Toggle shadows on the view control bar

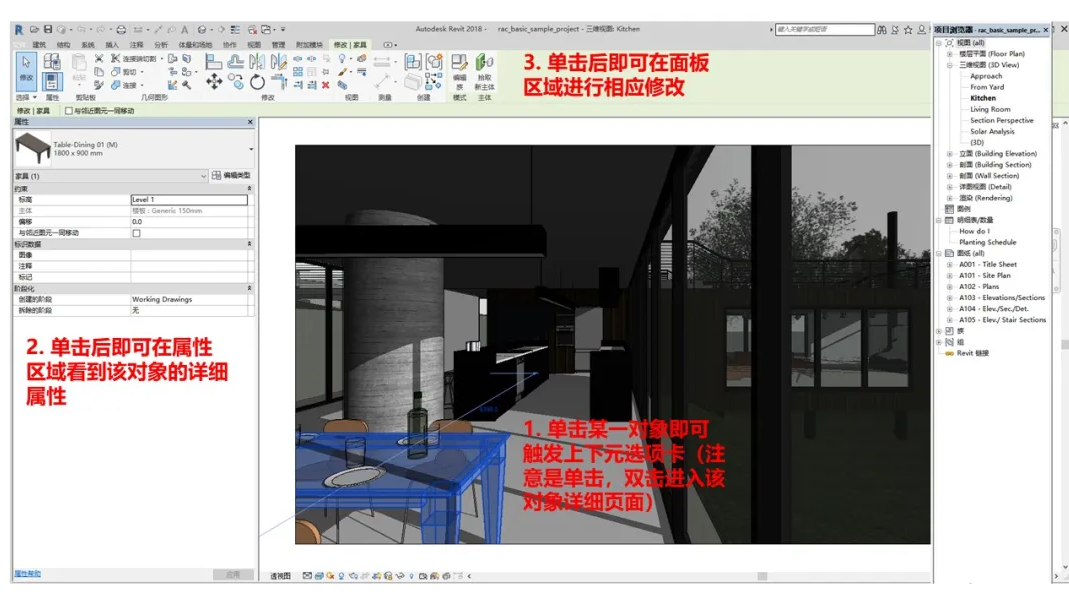[341, 574]
